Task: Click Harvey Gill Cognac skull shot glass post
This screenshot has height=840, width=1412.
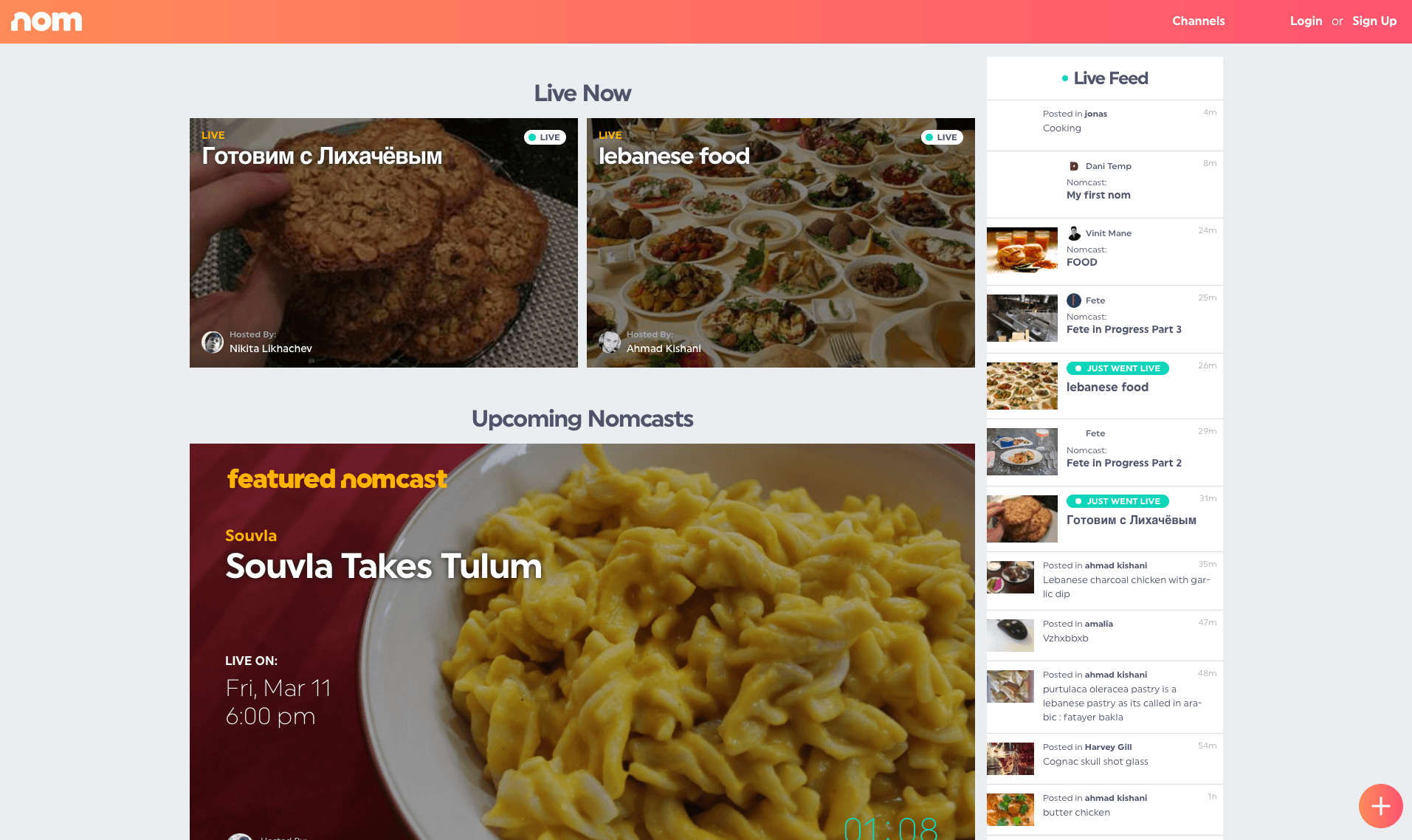Action: (x=1105, y=759)
